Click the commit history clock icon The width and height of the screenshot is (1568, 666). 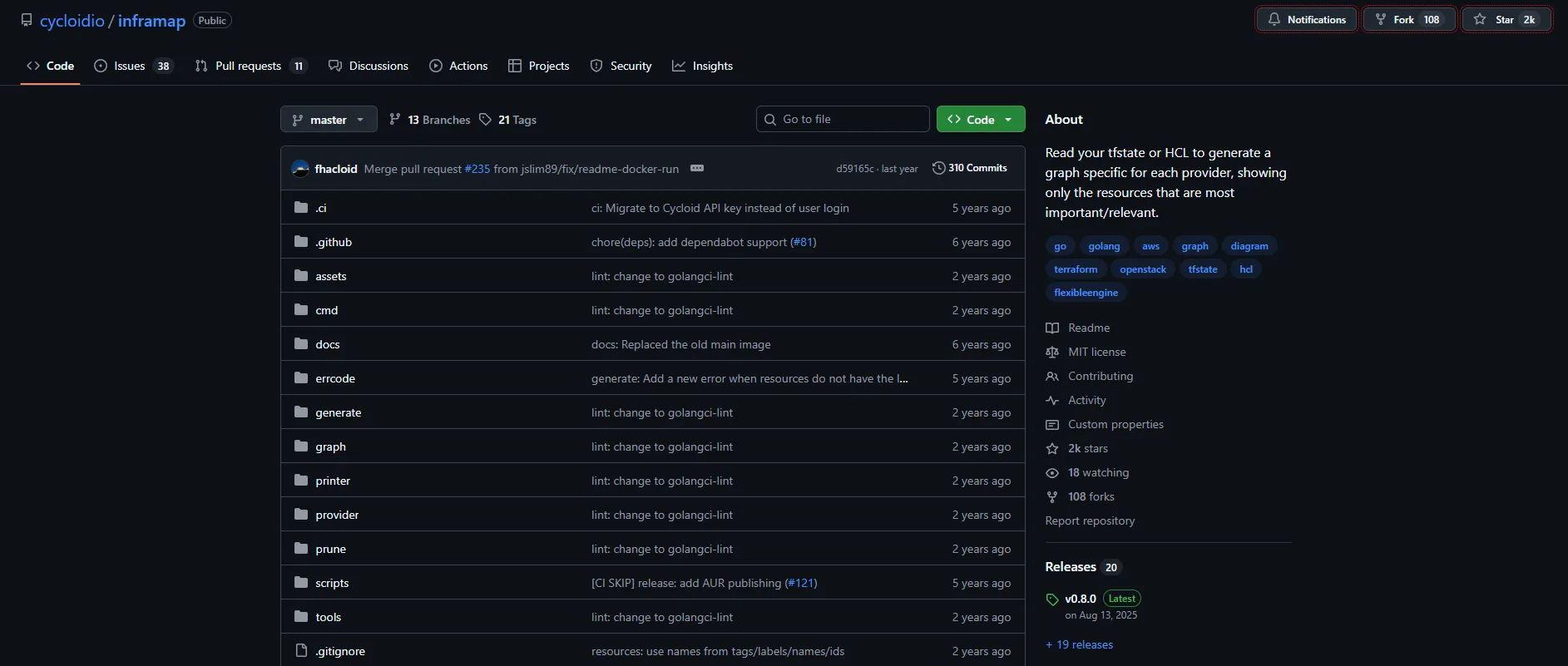click(x=938, y=168)
